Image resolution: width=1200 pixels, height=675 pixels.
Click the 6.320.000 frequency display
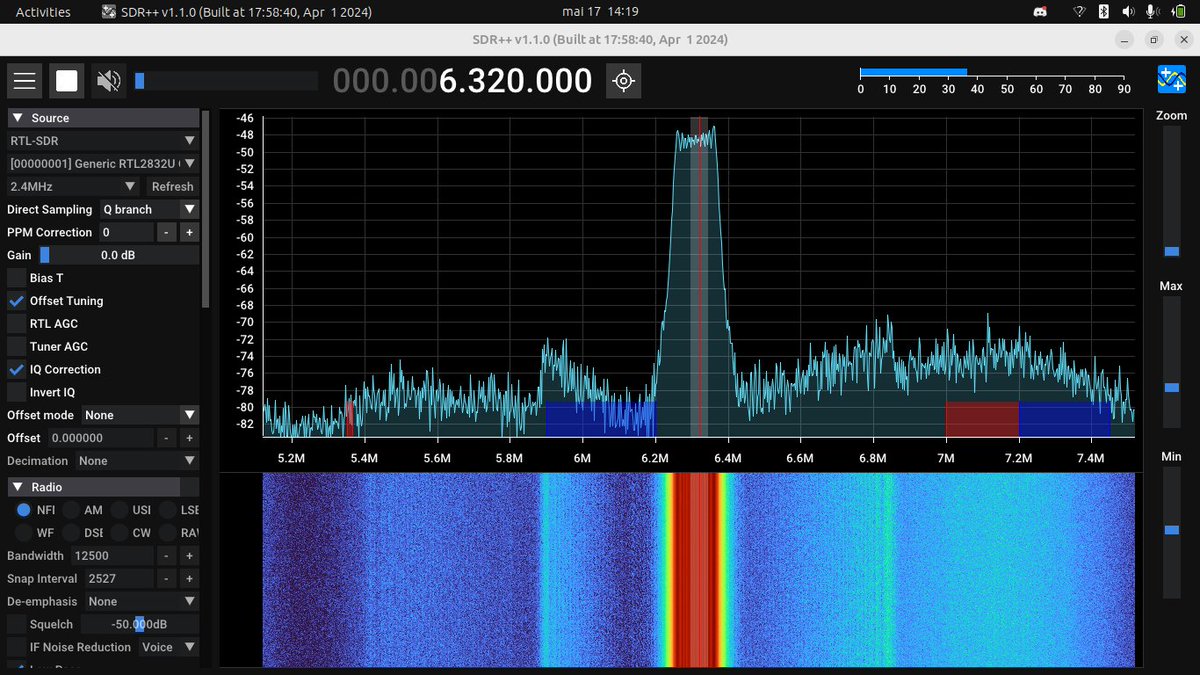click(x=516, y=81)
